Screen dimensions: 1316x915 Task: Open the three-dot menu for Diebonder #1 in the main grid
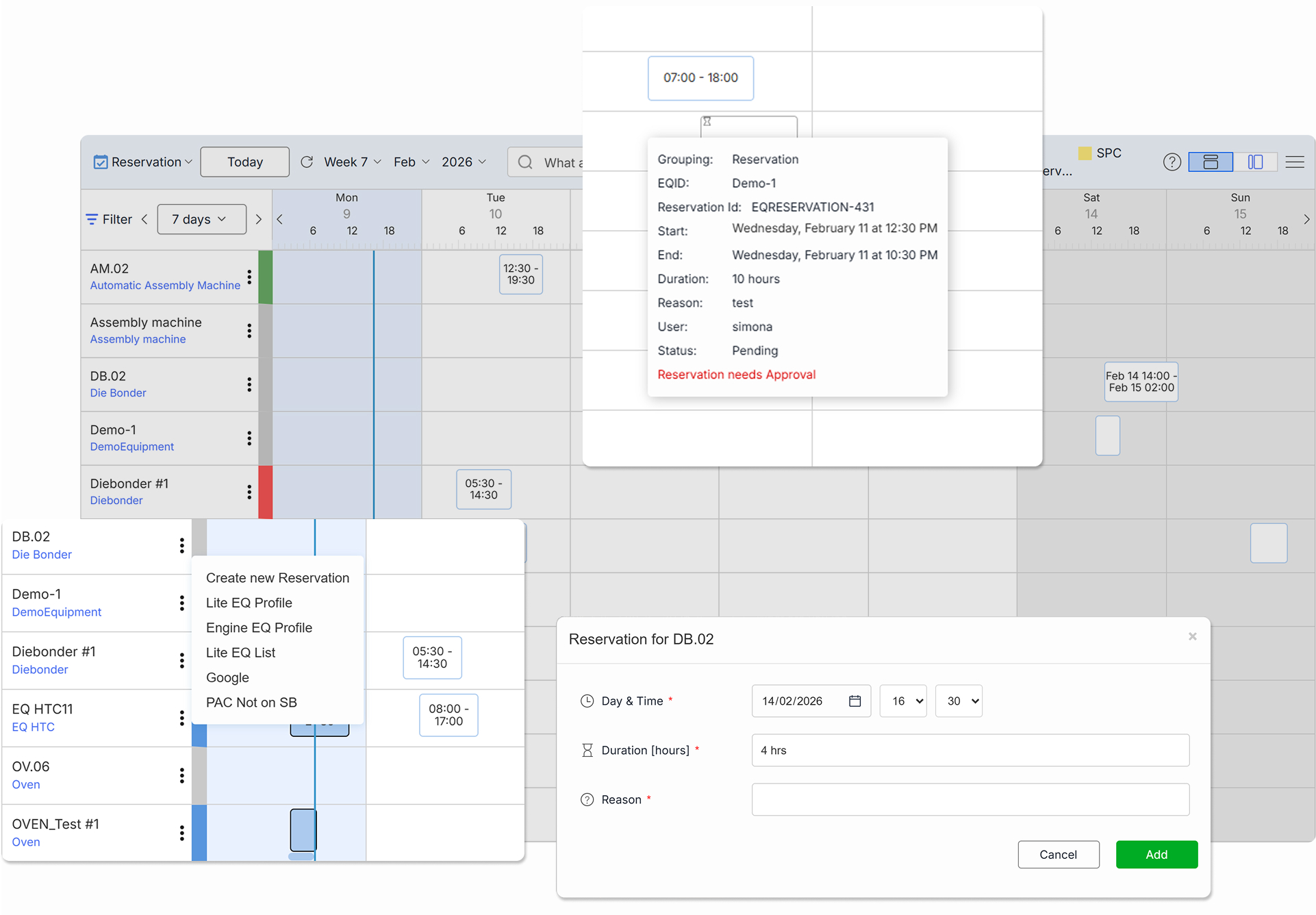(249, 492)
